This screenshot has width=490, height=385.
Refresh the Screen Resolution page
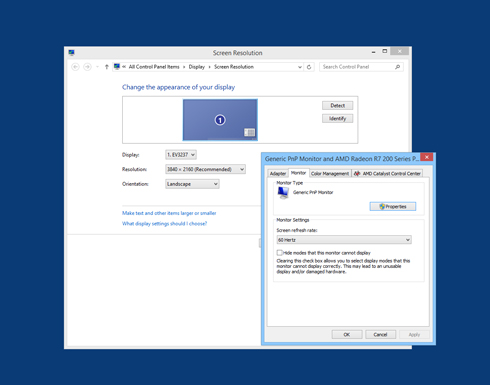[309, 67]
